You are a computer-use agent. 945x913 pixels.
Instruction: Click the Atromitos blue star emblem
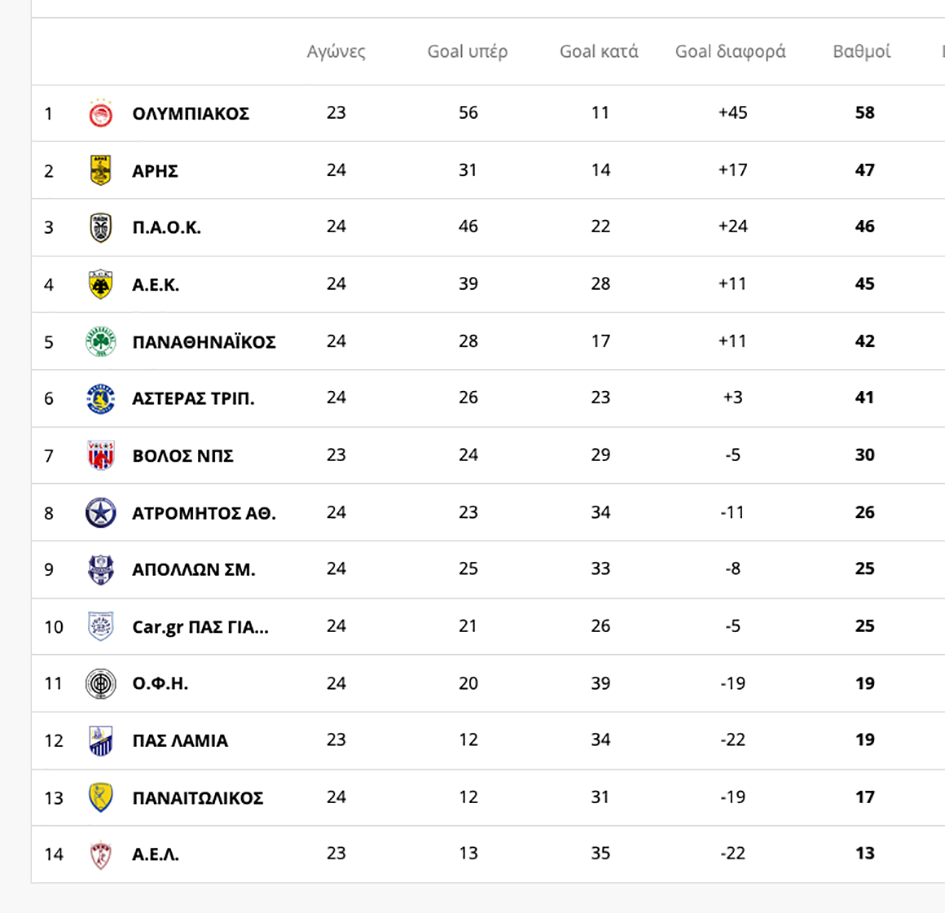pyautogui.click(x=101, y=512)
